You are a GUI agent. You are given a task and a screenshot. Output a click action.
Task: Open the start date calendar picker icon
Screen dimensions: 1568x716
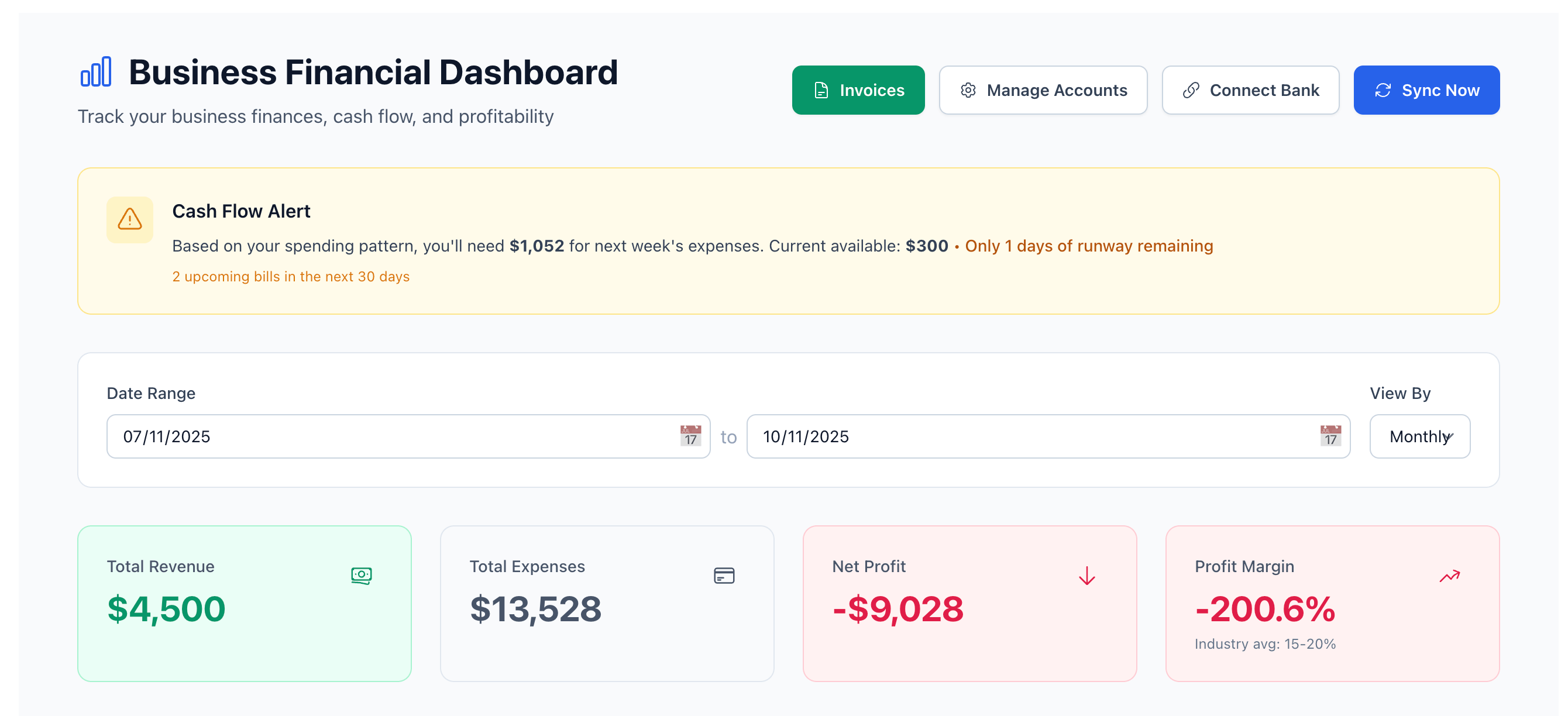pos(690,436)
